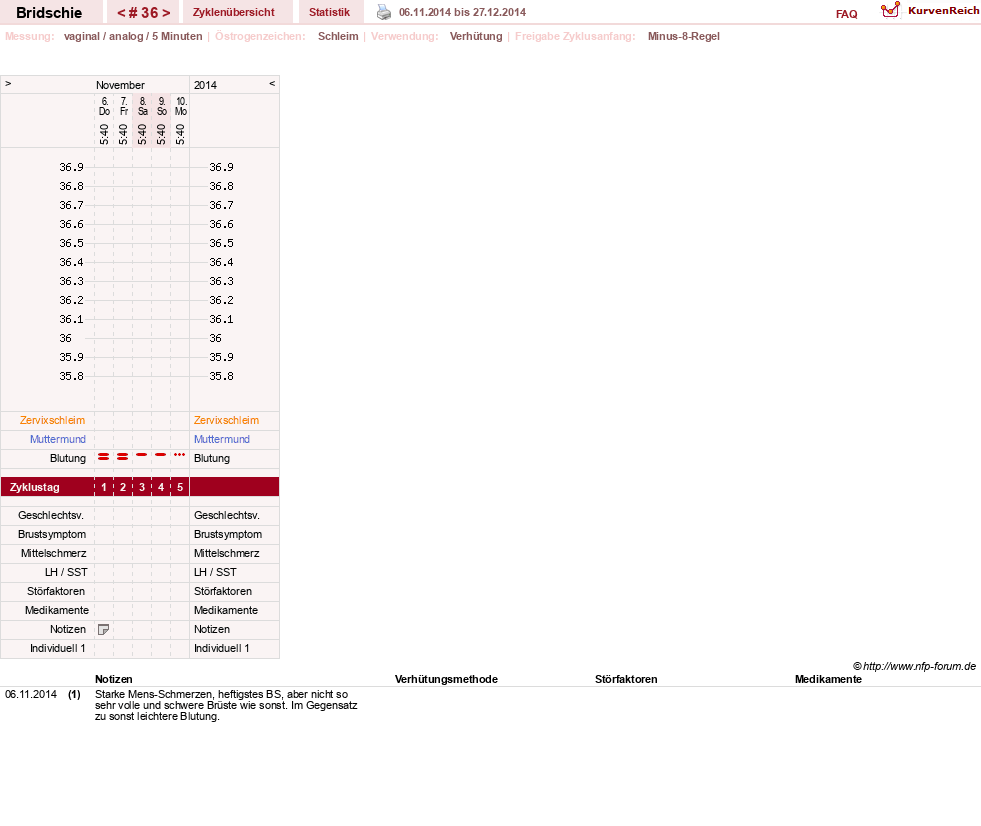Click the November month header
This screenshot has width=981, height=826.
pos(120,85)
